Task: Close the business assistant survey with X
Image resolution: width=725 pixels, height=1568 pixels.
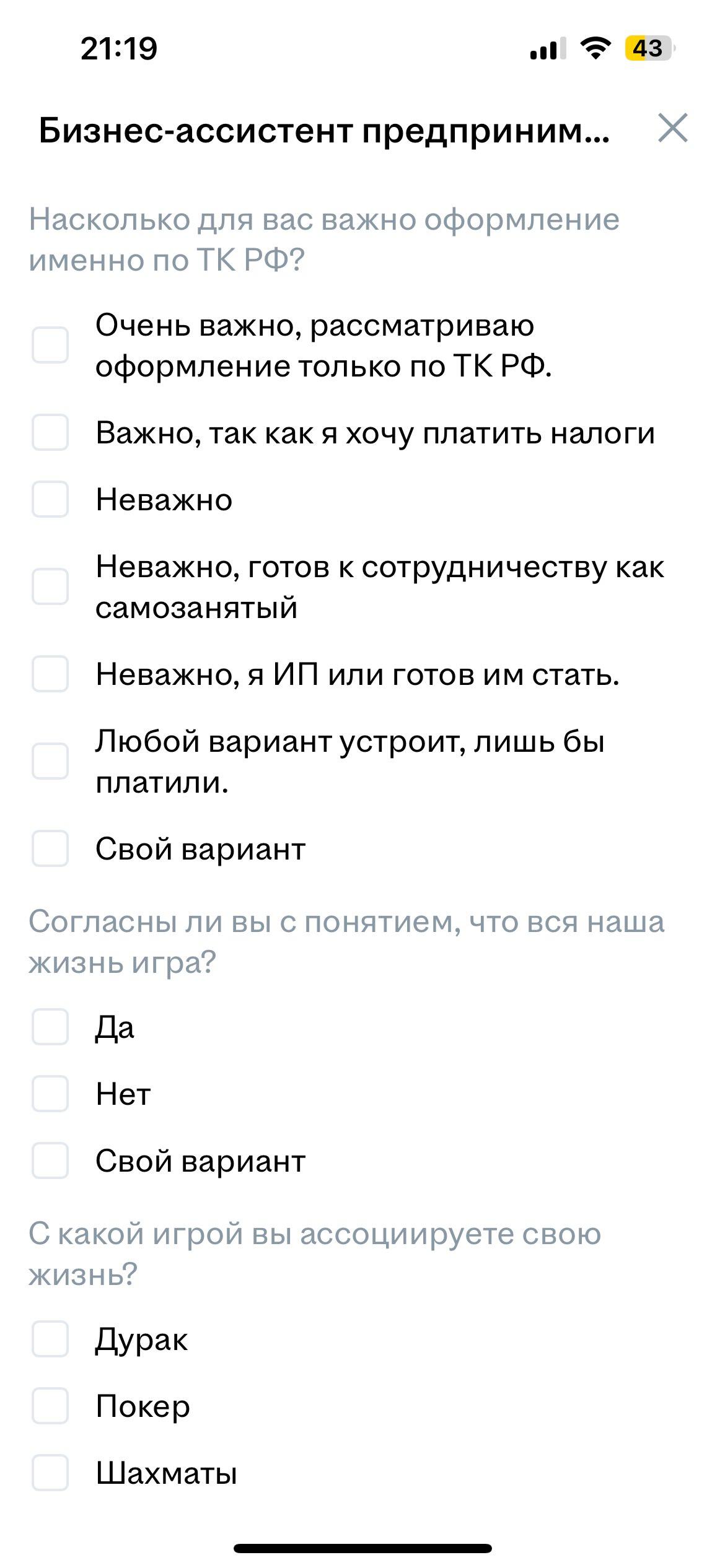Action: [x=673, y=128]
